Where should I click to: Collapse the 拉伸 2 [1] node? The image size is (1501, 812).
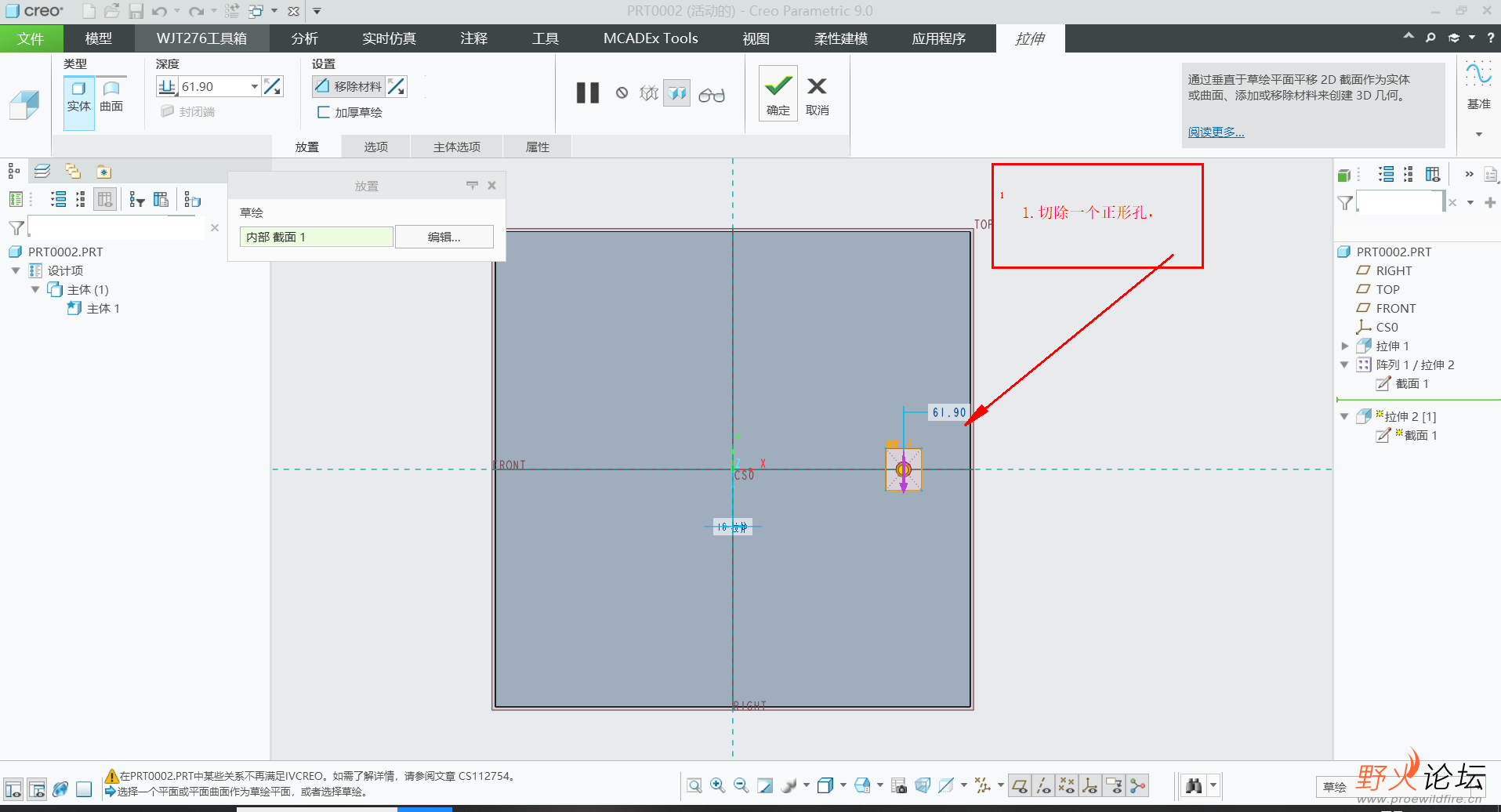point(1345,416)
